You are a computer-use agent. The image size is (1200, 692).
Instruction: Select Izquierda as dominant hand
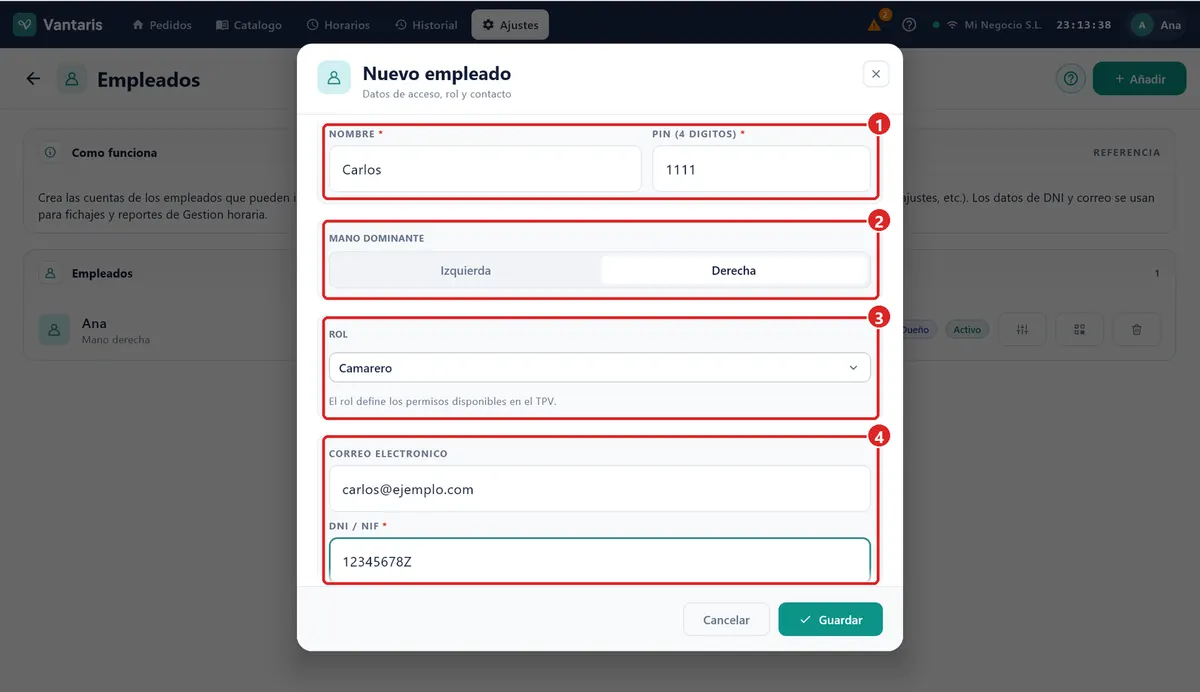pyautogui.click(x=466, y=271)
